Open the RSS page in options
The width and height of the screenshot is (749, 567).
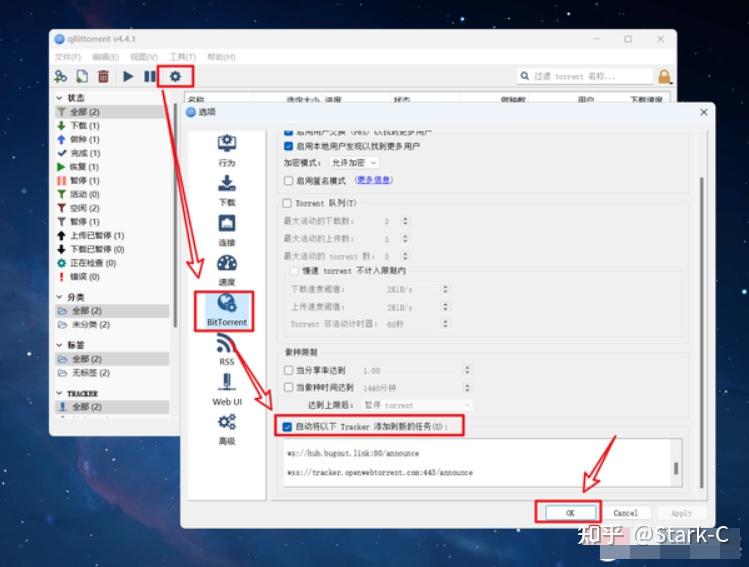coord(226,350)
